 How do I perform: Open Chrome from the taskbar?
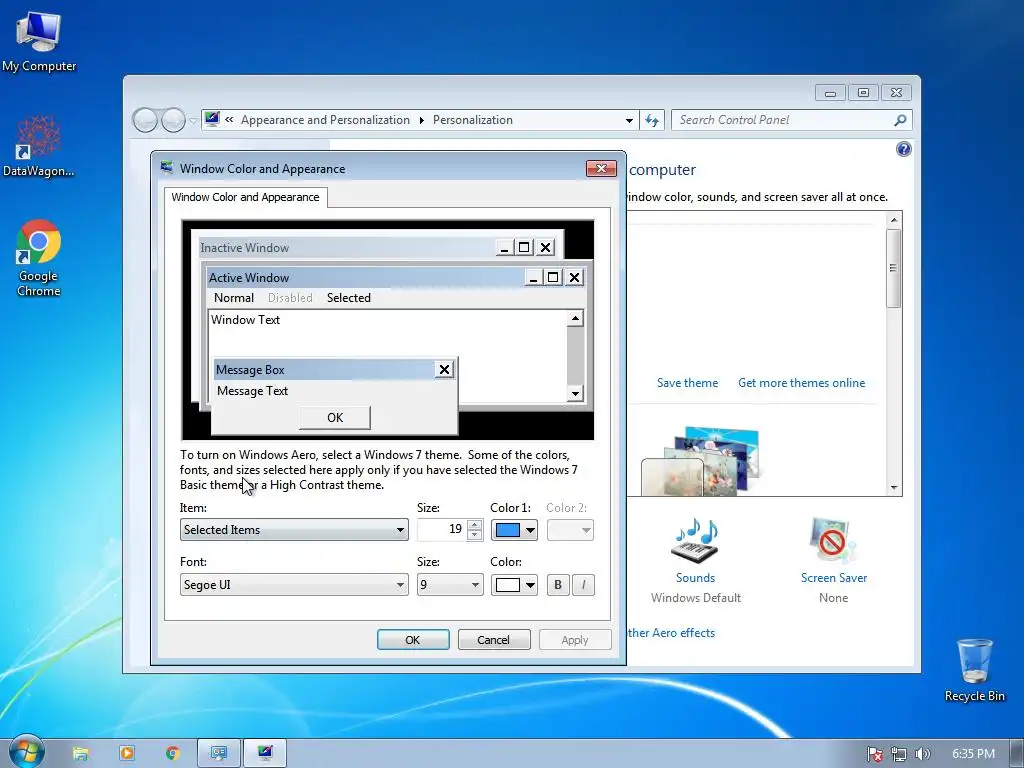[172, 753]
